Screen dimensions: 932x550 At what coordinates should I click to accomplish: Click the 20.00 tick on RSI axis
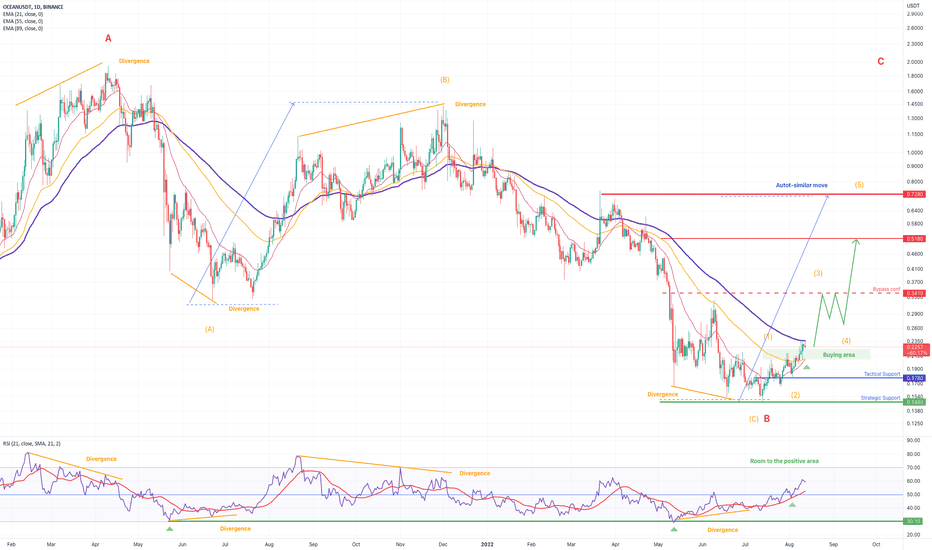(913, 535)
